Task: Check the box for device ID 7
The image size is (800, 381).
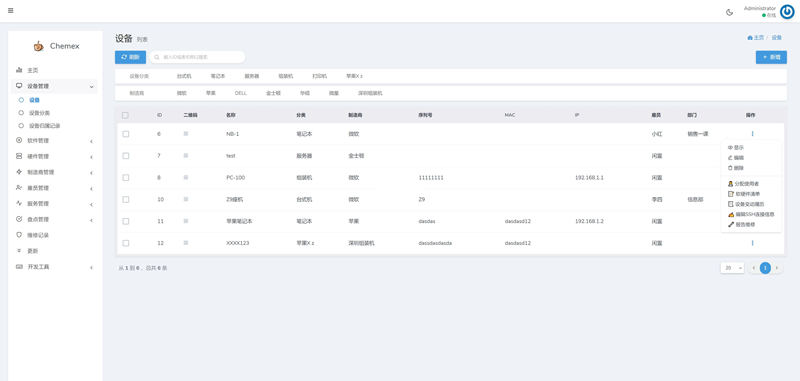Action: click(126, 156)
